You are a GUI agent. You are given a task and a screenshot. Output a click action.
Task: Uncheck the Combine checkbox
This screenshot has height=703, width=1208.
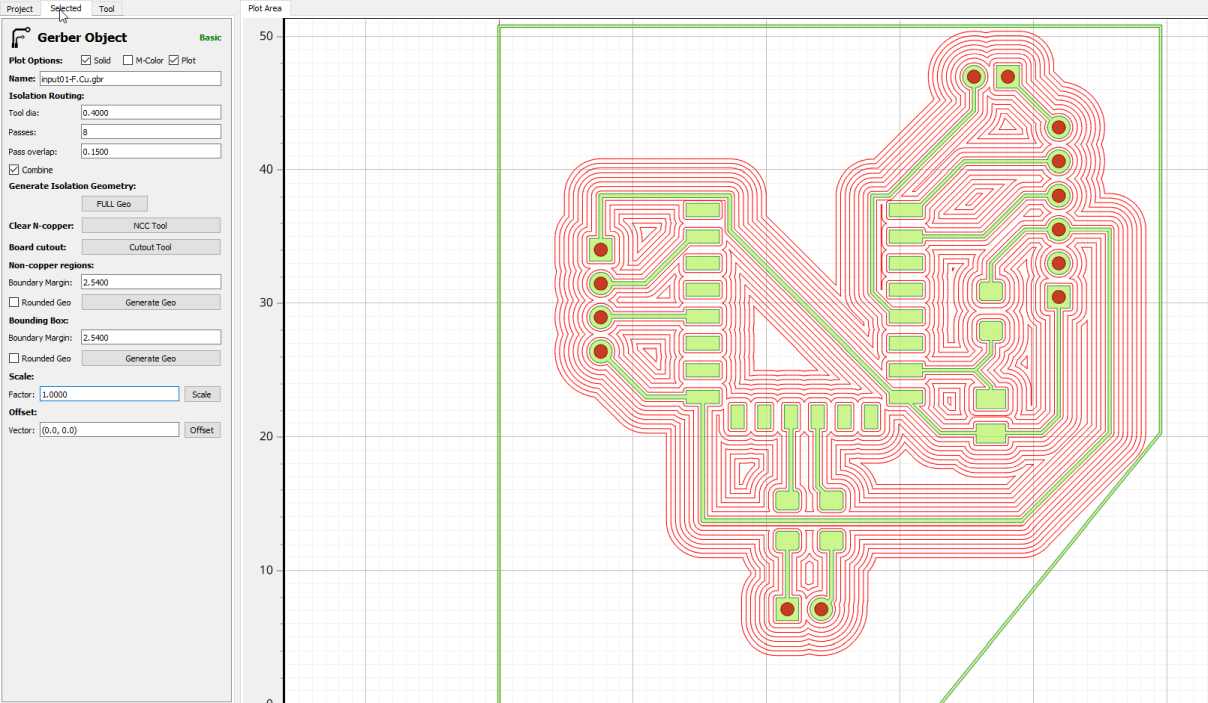(14, 170)
